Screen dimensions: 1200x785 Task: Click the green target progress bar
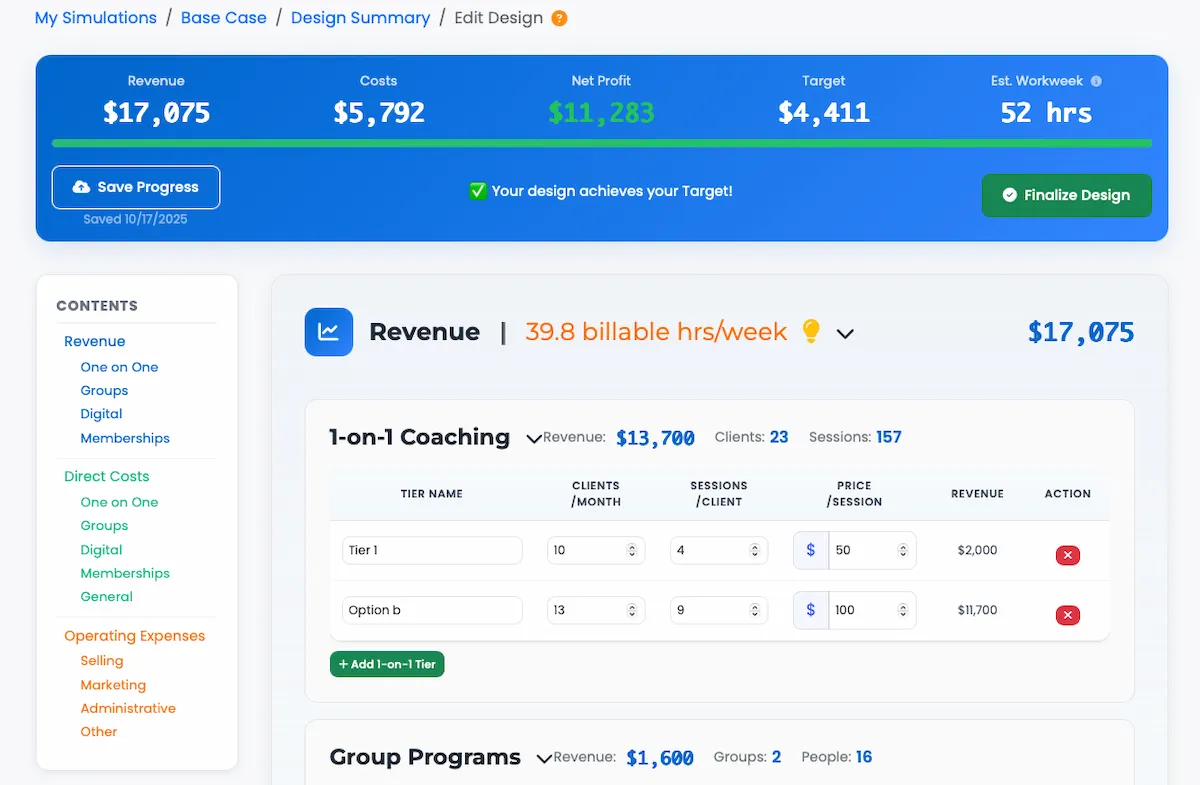(600, 141)
